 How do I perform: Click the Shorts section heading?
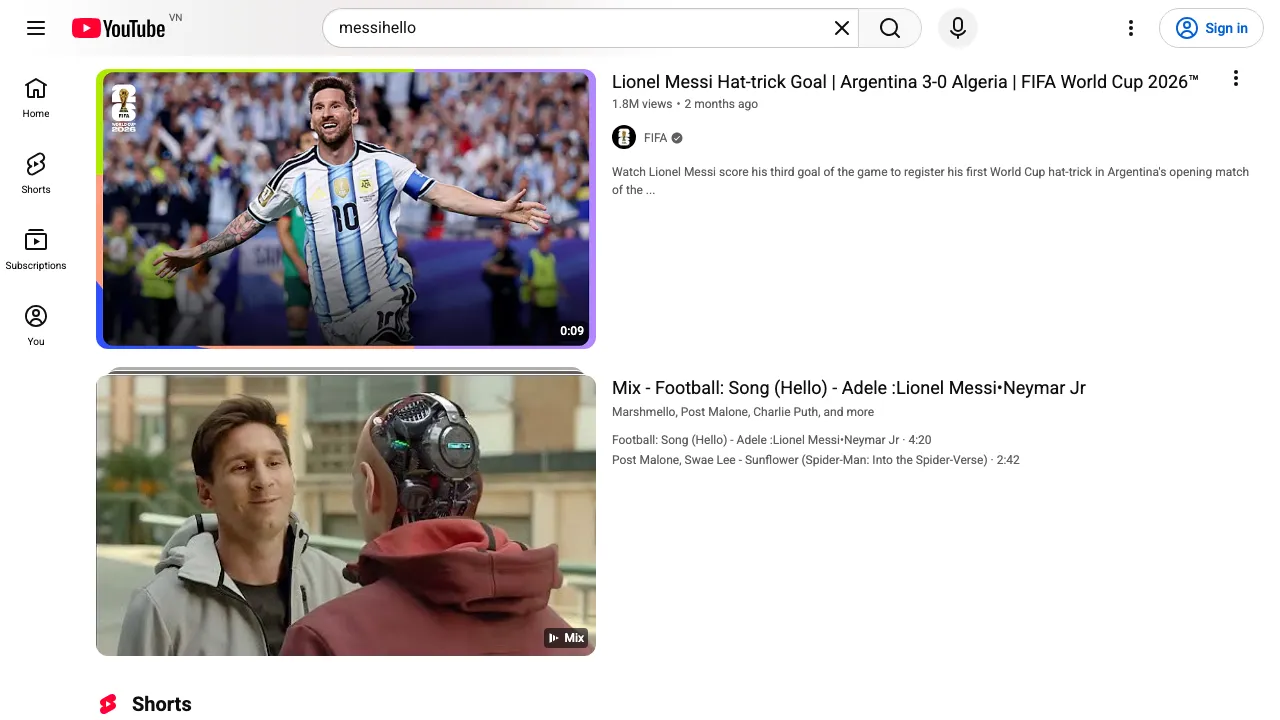tap(162, 704)
